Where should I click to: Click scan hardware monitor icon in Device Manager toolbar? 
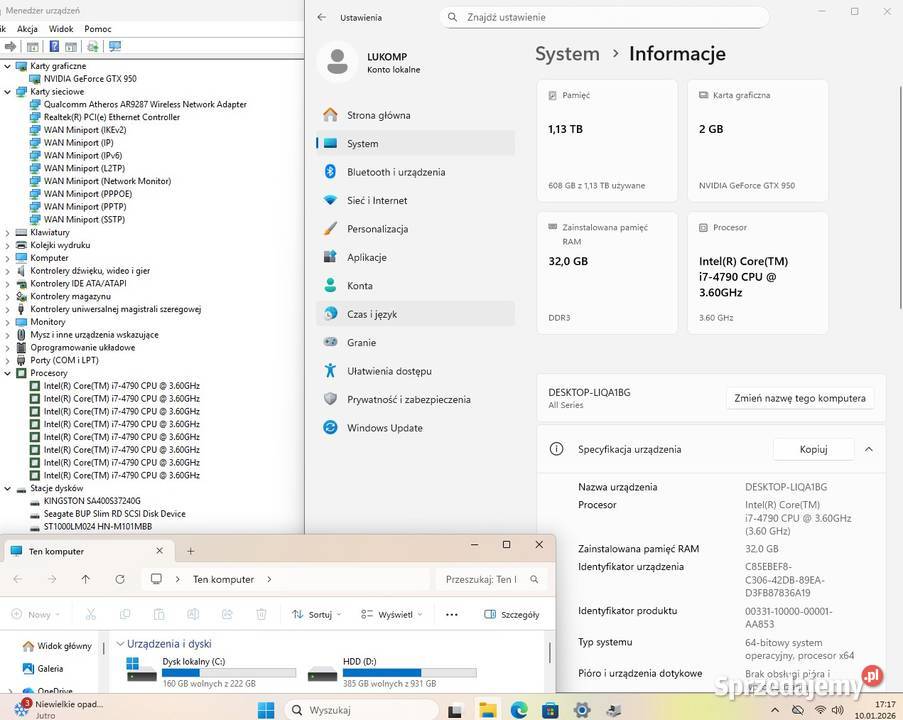(x=115, y=47)
